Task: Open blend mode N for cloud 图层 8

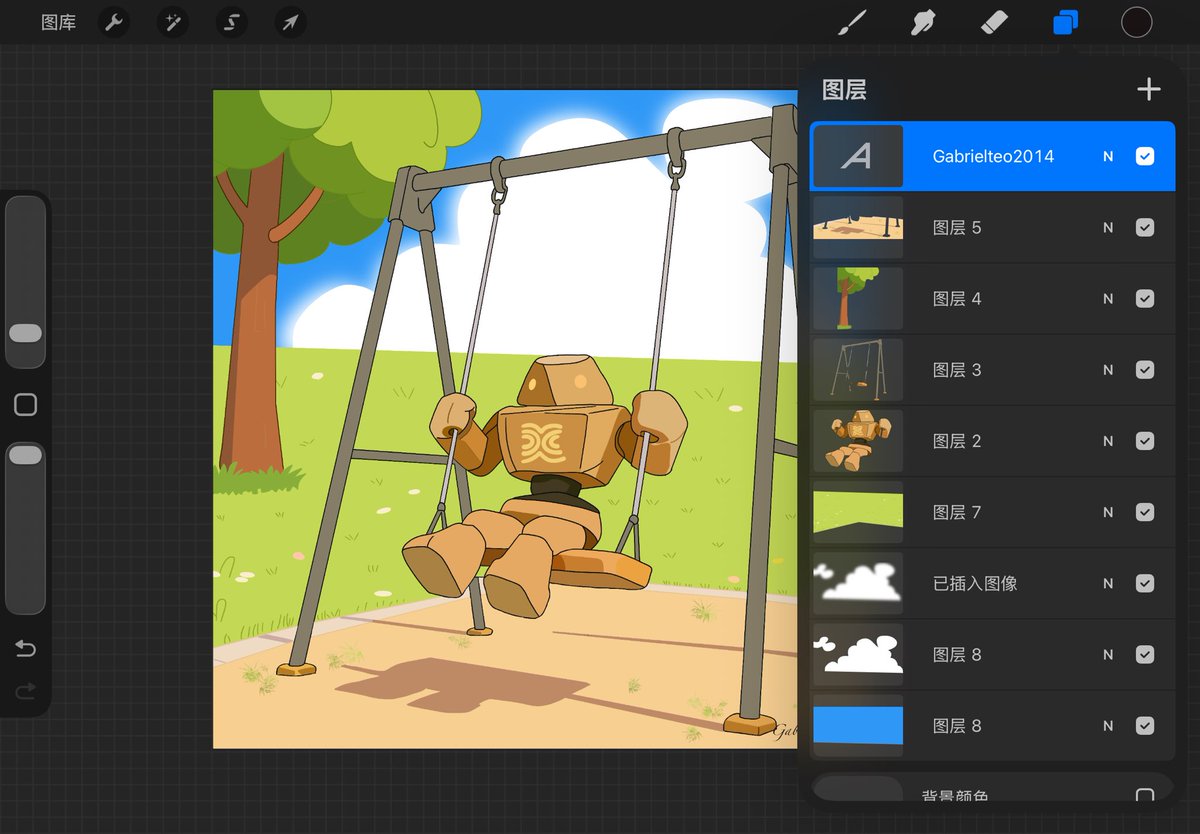Action: tap(1108, 655)
